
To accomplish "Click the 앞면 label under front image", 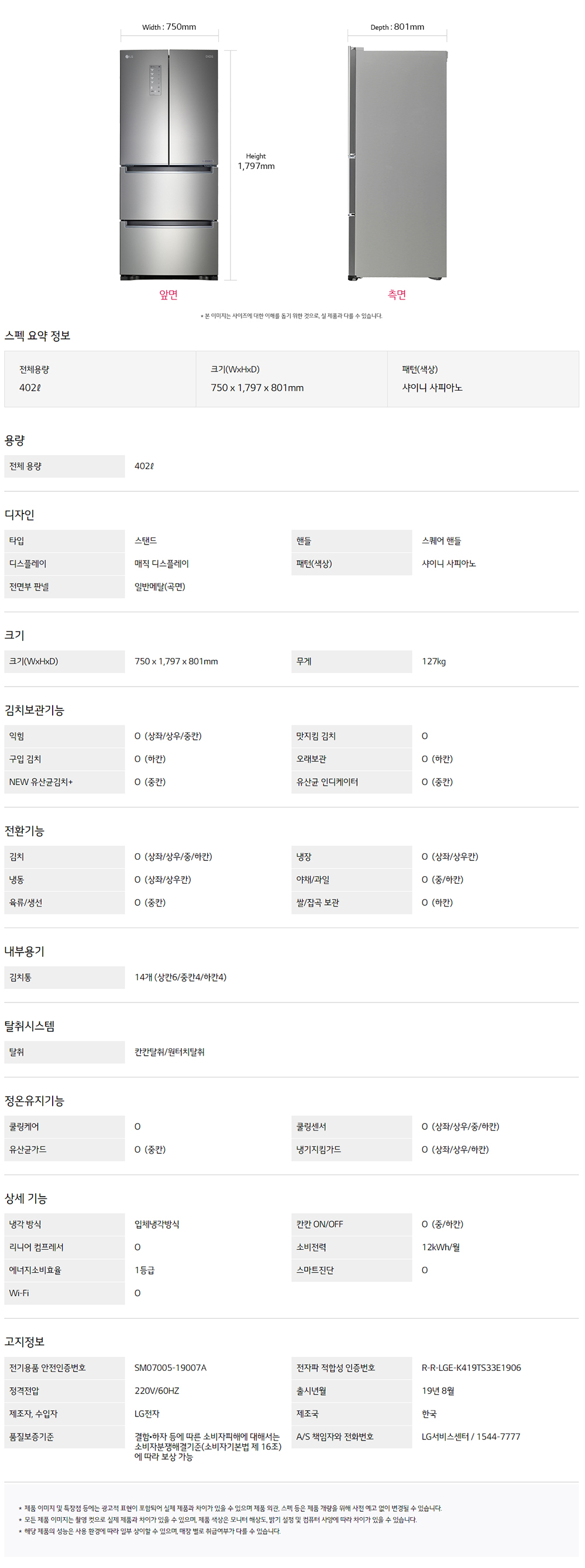I will [168, 295].
